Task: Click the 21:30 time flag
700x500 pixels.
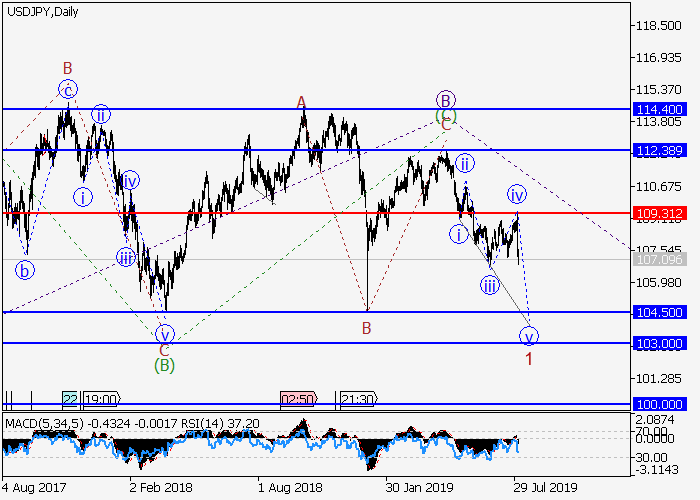Action: tap(357, 397)
